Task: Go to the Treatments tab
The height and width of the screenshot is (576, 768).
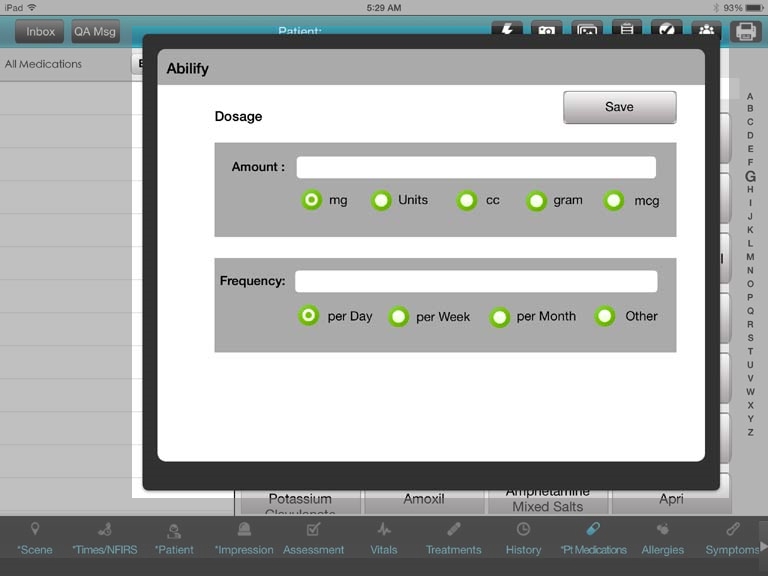Action: 454,539
